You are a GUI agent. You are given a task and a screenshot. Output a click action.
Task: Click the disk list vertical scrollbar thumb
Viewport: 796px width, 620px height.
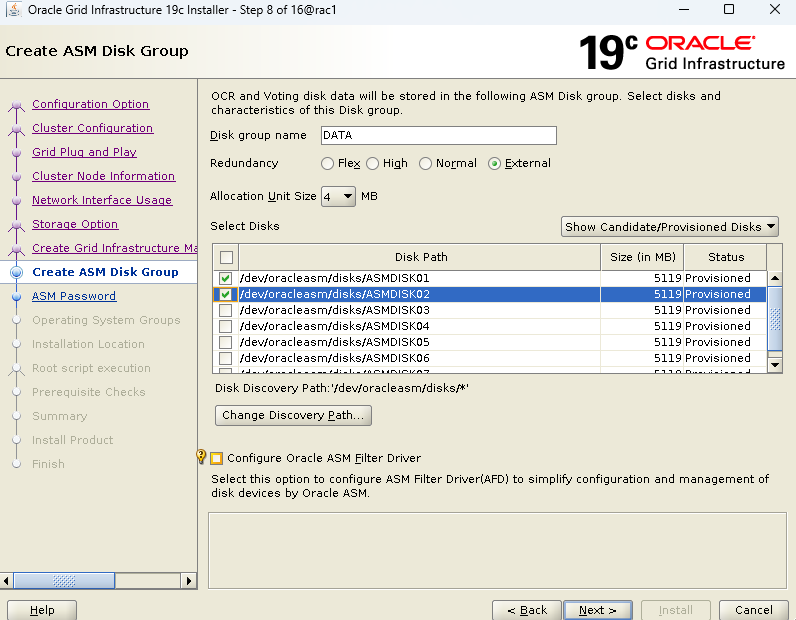pyautogui.click(x=775, y=319)
